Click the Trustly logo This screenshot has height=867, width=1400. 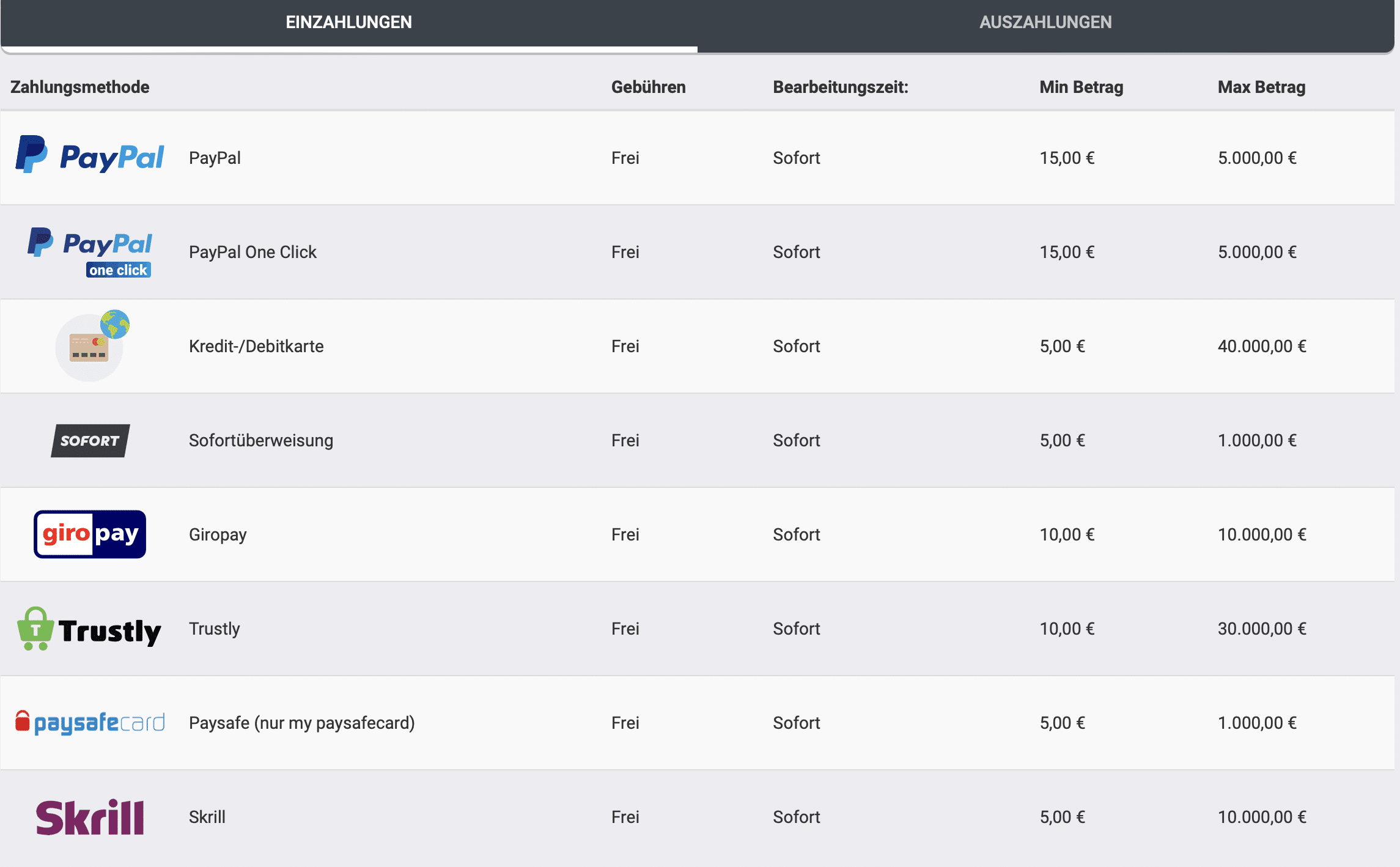point(89,629)
